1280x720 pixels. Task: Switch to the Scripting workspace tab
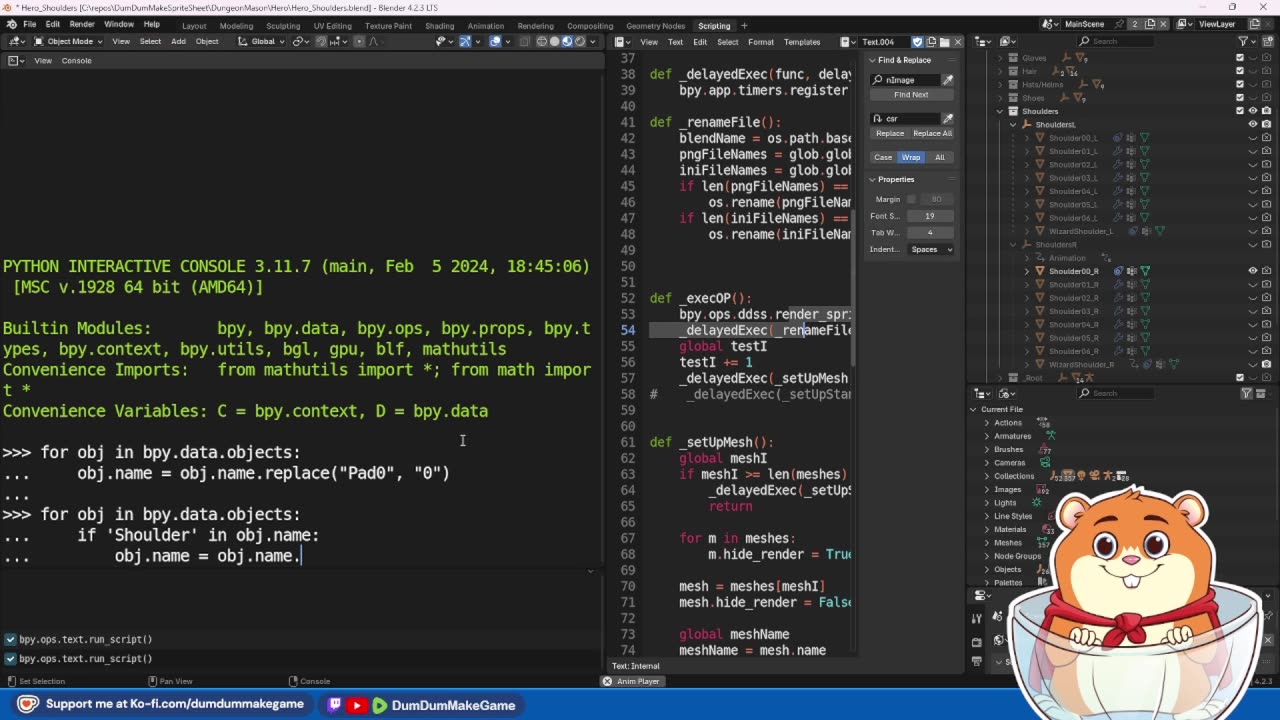(x=714, y=25)
